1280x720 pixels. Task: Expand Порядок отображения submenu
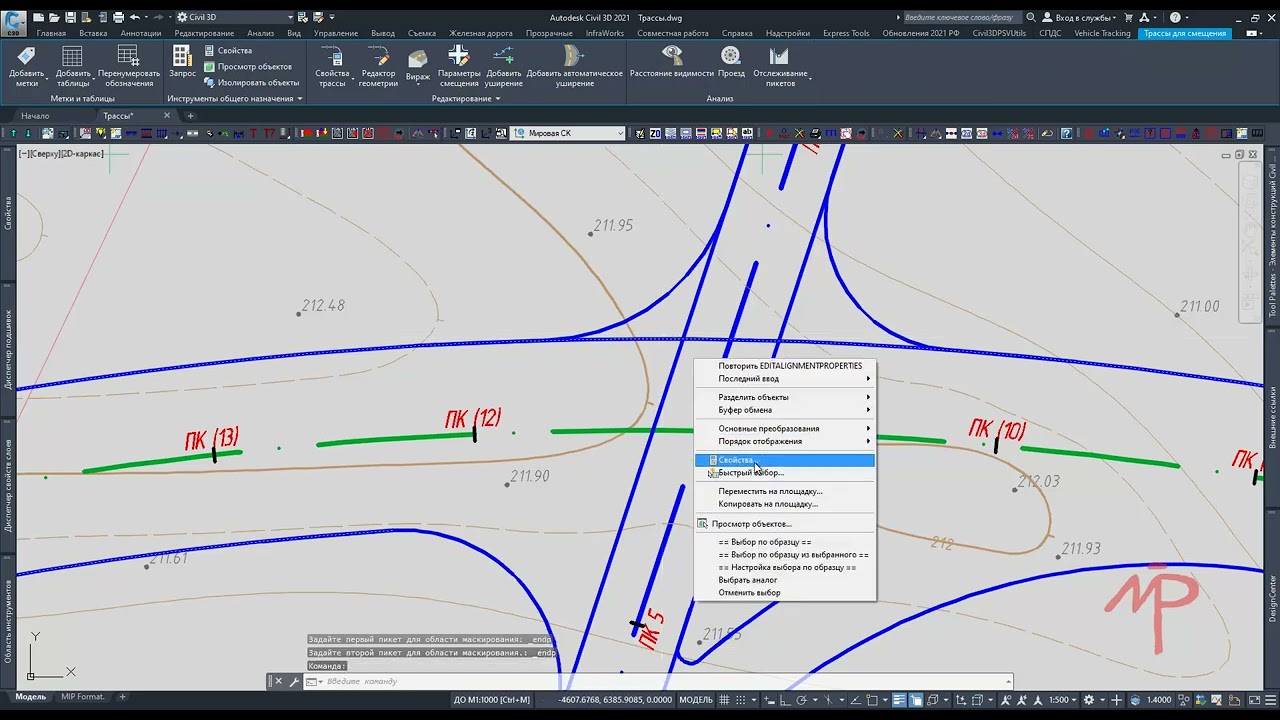pyautogui.click(x=785, y=441)
